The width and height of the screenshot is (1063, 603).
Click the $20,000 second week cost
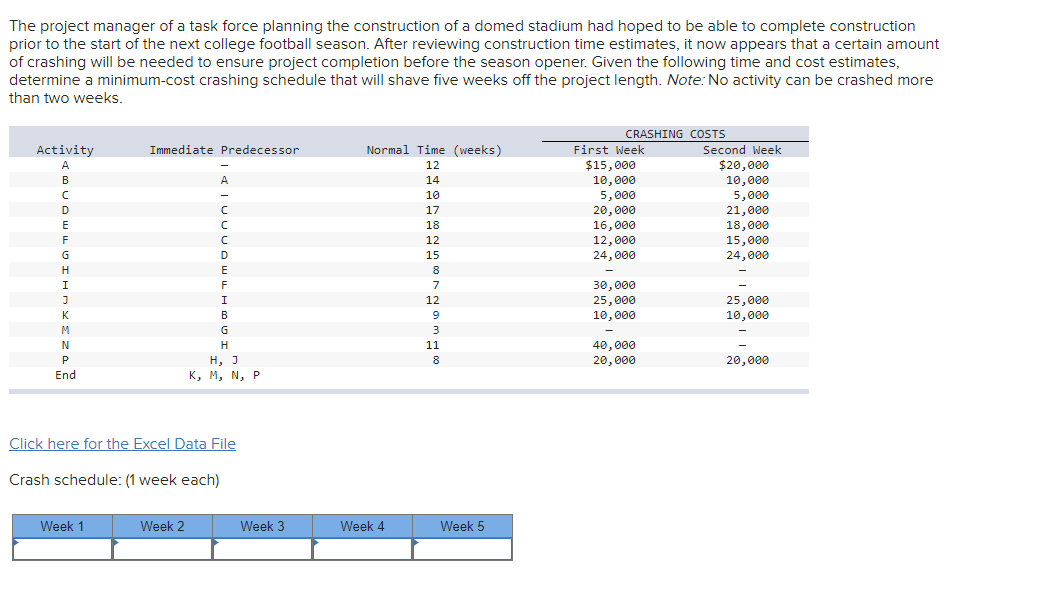(x=744, y=165)
